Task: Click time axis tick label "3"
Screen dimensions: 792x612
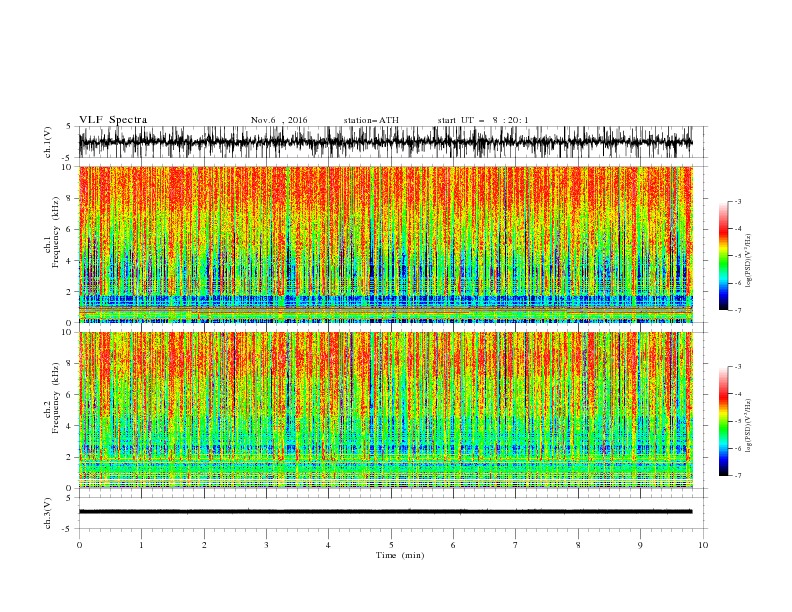Action: [266, 545]
